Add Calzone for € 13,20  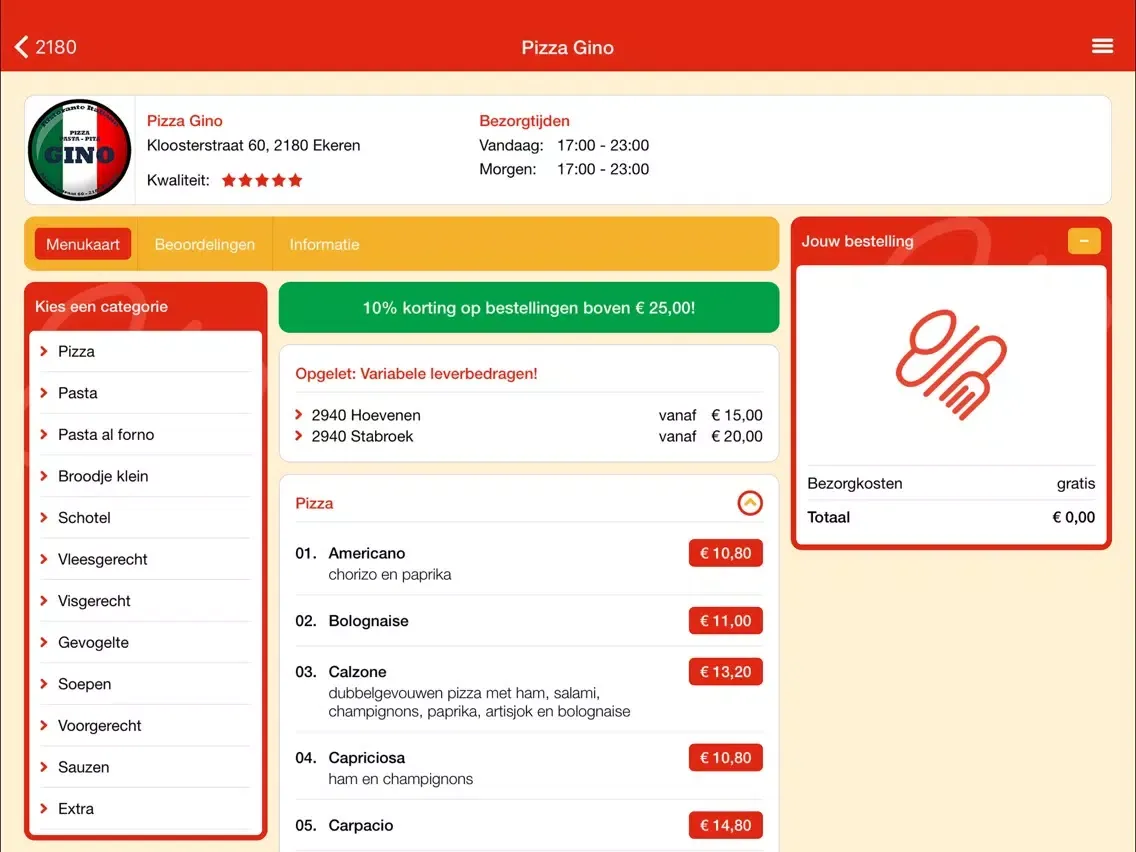725,672
